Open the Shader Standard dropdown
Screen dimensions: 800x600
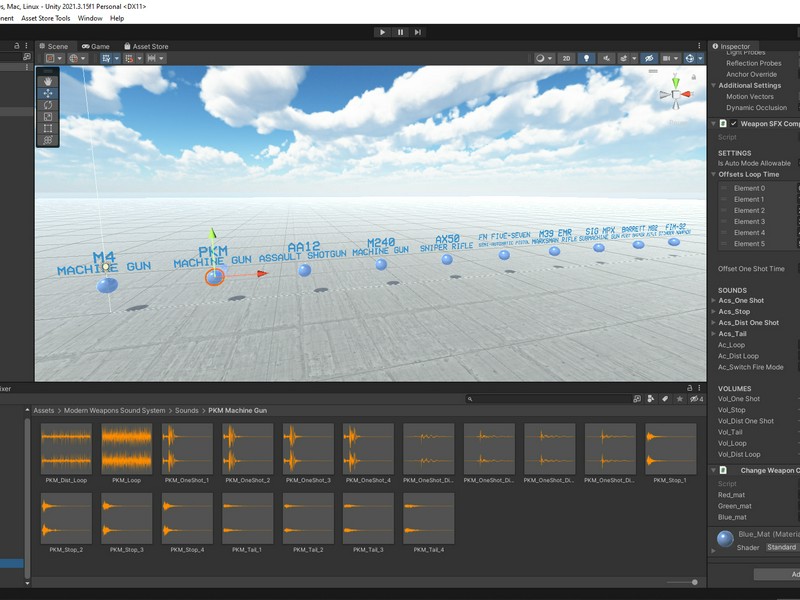[x=782, y=547]
